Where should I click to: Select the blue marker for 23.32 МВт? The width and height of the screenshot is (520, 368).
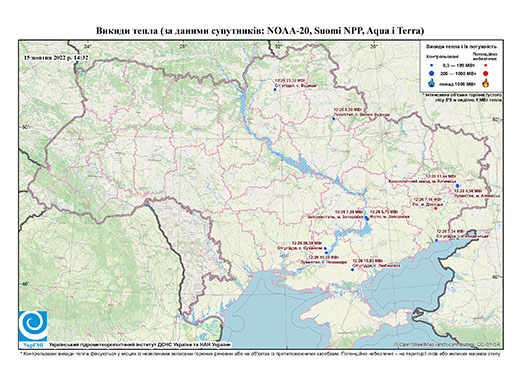point(275,89)
